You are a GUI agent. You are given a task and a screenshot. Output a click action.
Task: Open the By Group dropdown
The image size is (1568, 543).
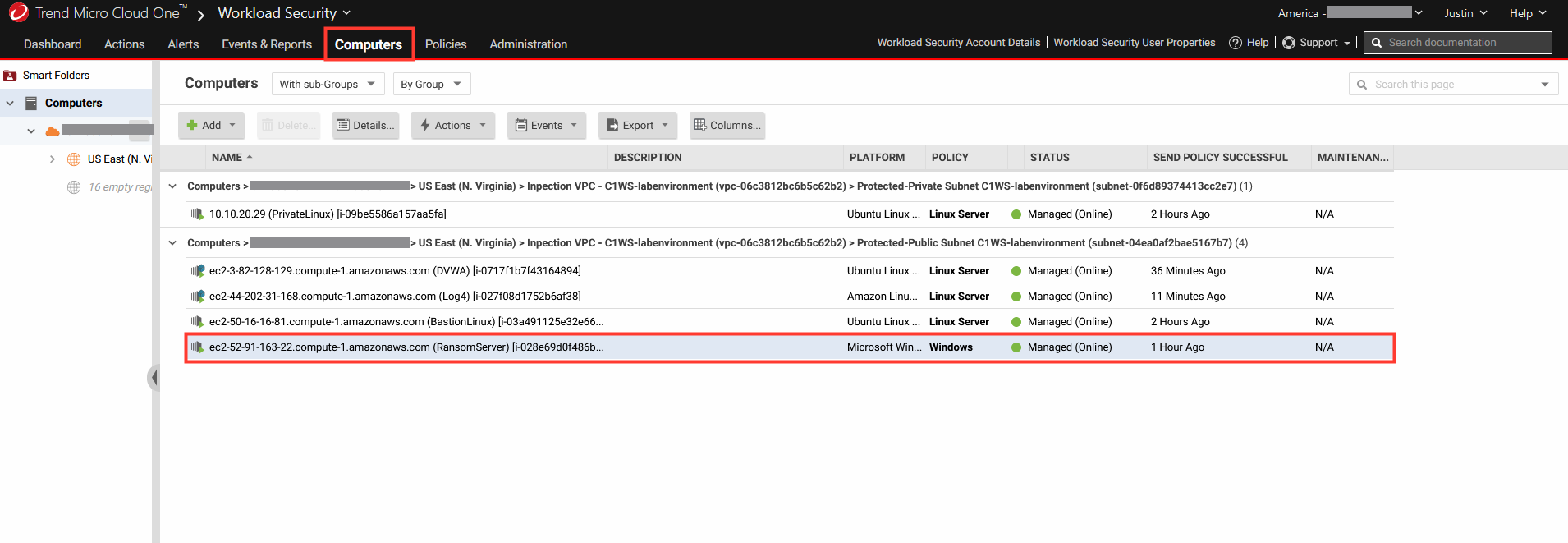pos(431,84)
